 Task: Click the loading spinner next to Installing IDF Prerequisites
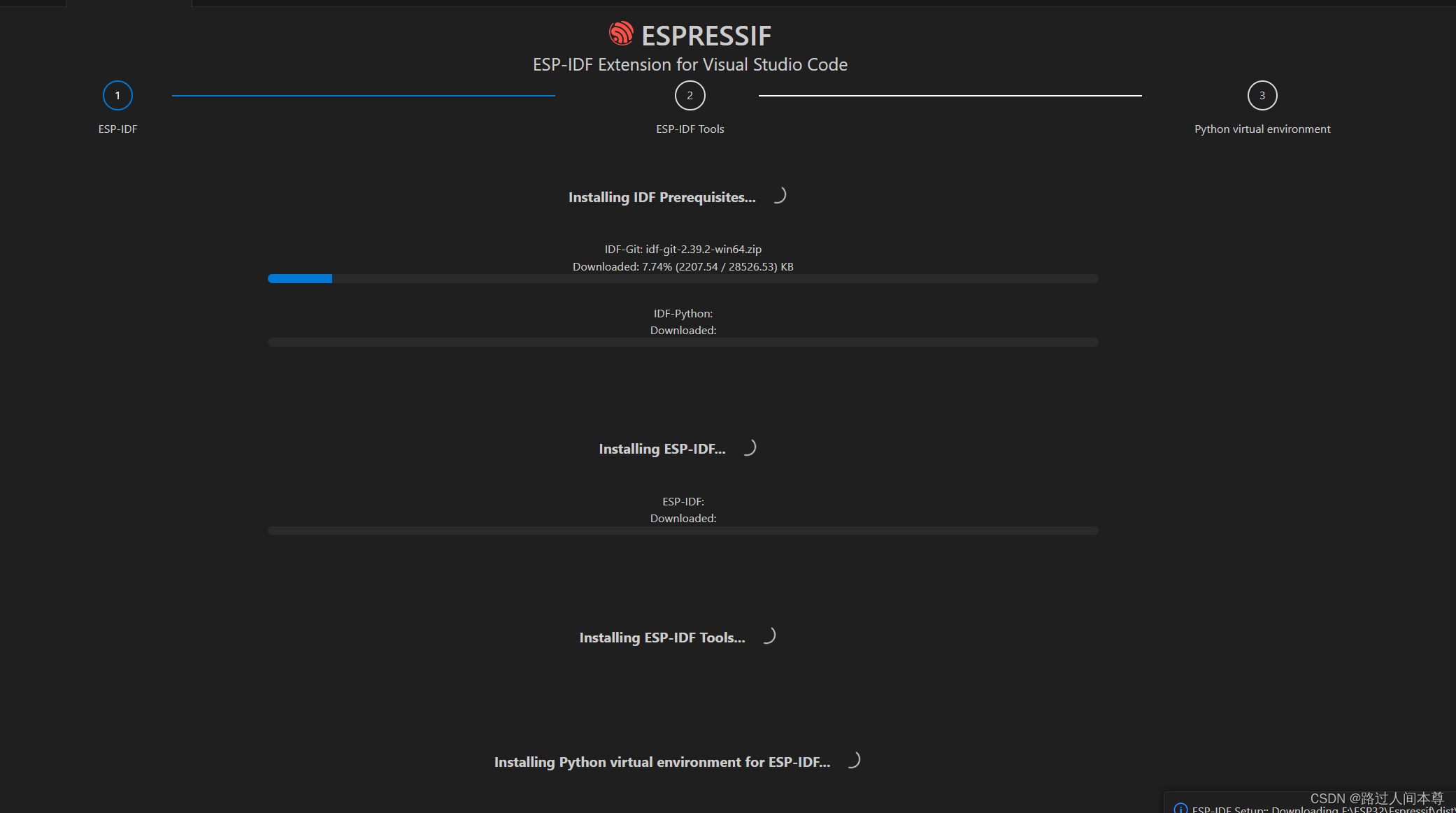[x=780, y=196]
